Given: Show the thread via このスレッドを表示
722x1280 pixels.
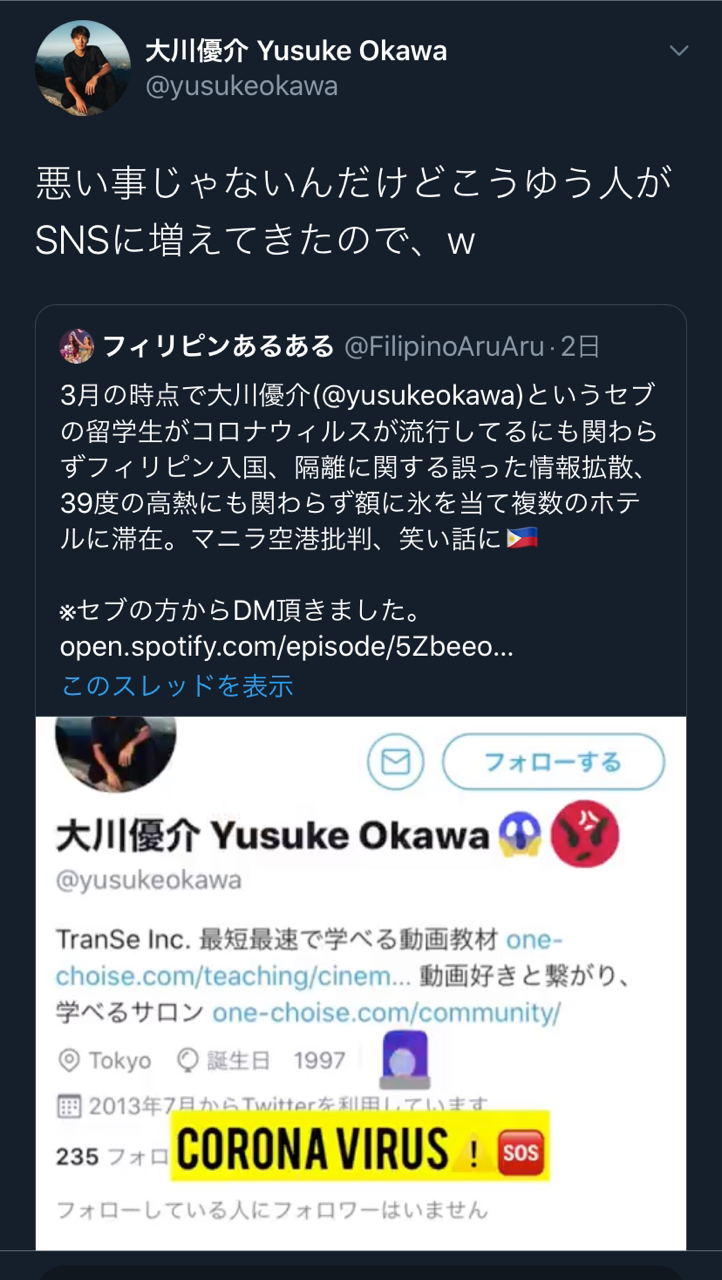Looking at the screenshot, I should pyautogui.click(x=177, y=686).
